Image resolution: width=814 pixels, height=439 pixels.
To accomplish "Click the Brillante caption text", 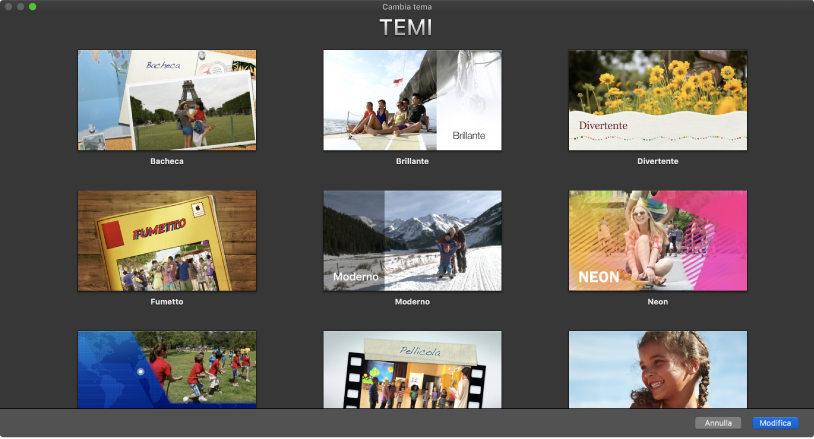I will pyautogui.click(x=412, y=161).
